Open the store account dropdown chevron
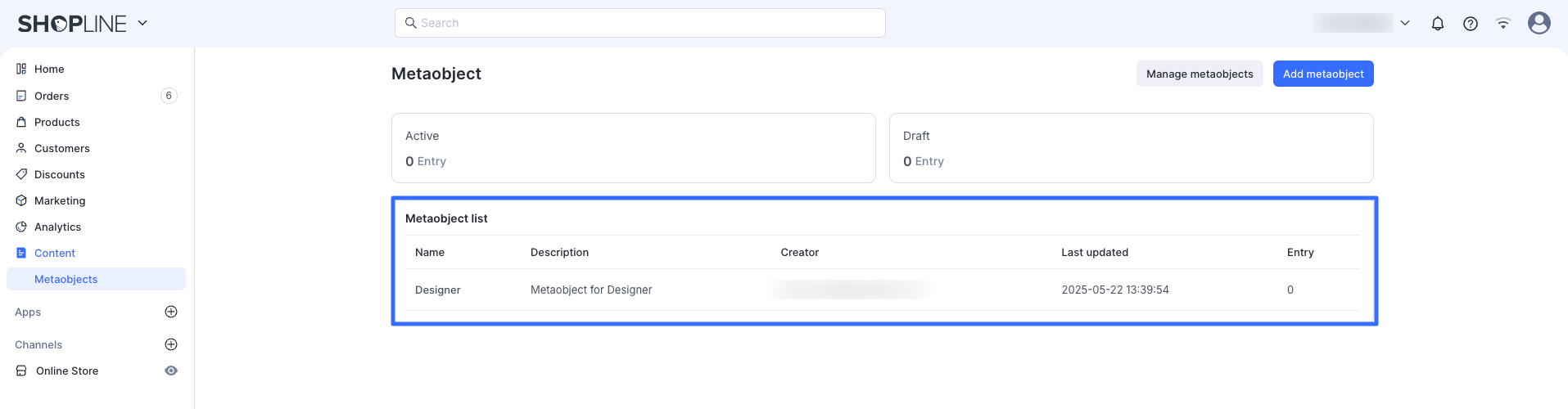This screenshot has height=409, width=1568. (x=1405, y=23)
